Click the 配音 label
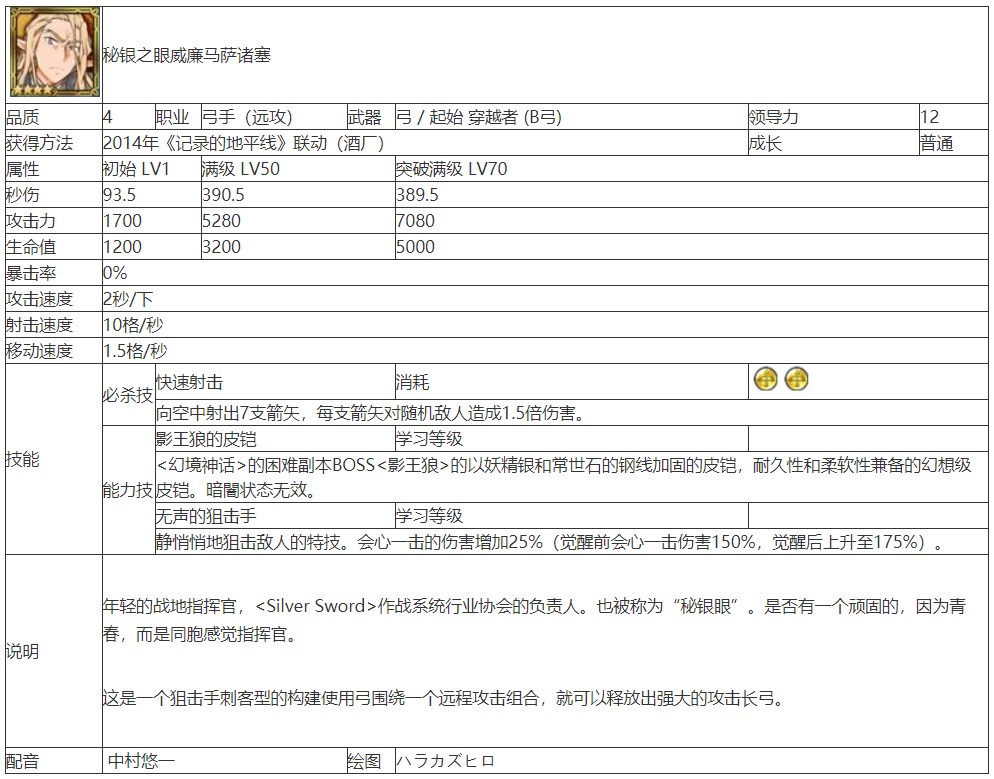The width and height of the screenshot is (994, 779). click(x=23, y=761)
